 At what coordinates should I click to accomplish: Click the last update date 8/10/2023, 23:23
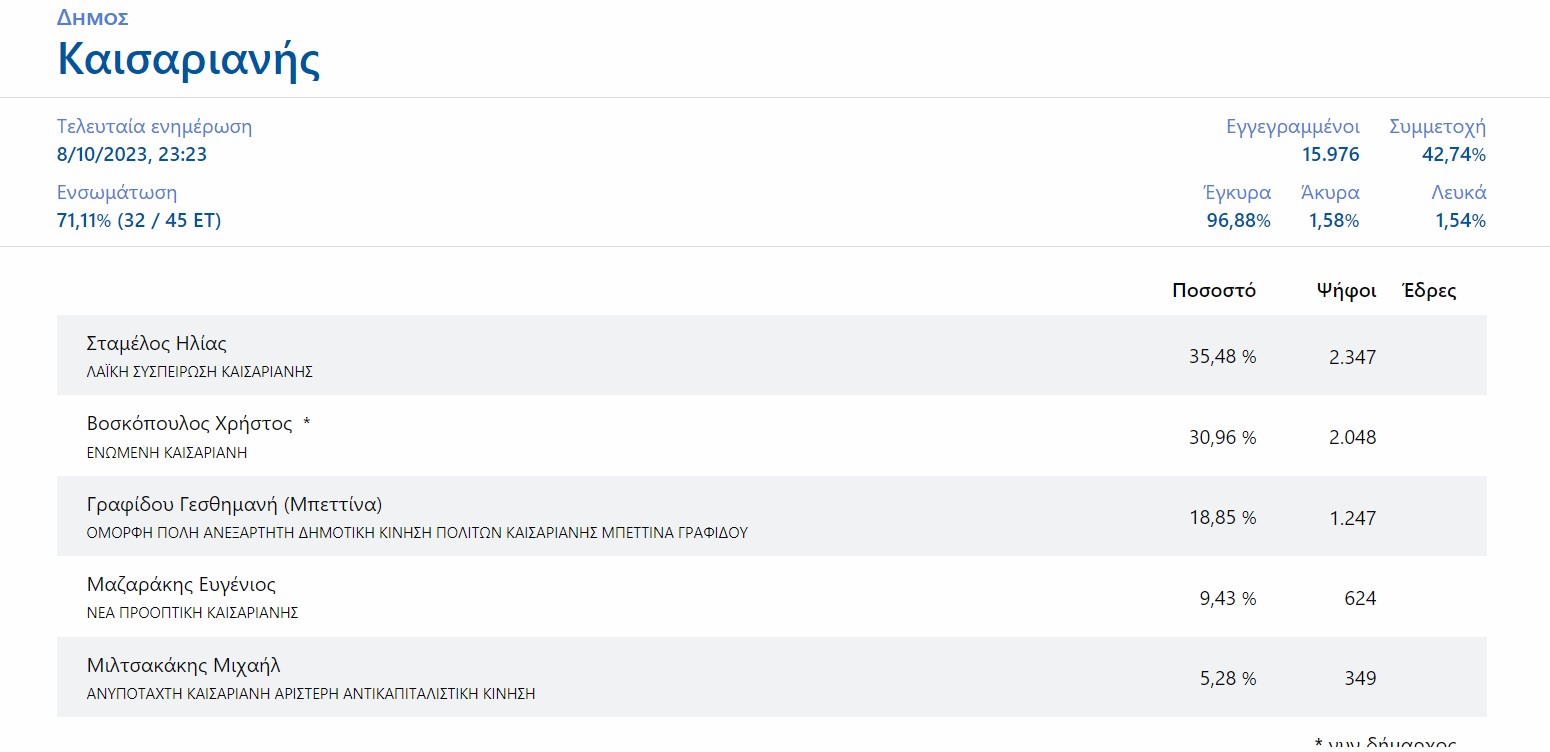[x=132, y=155]
